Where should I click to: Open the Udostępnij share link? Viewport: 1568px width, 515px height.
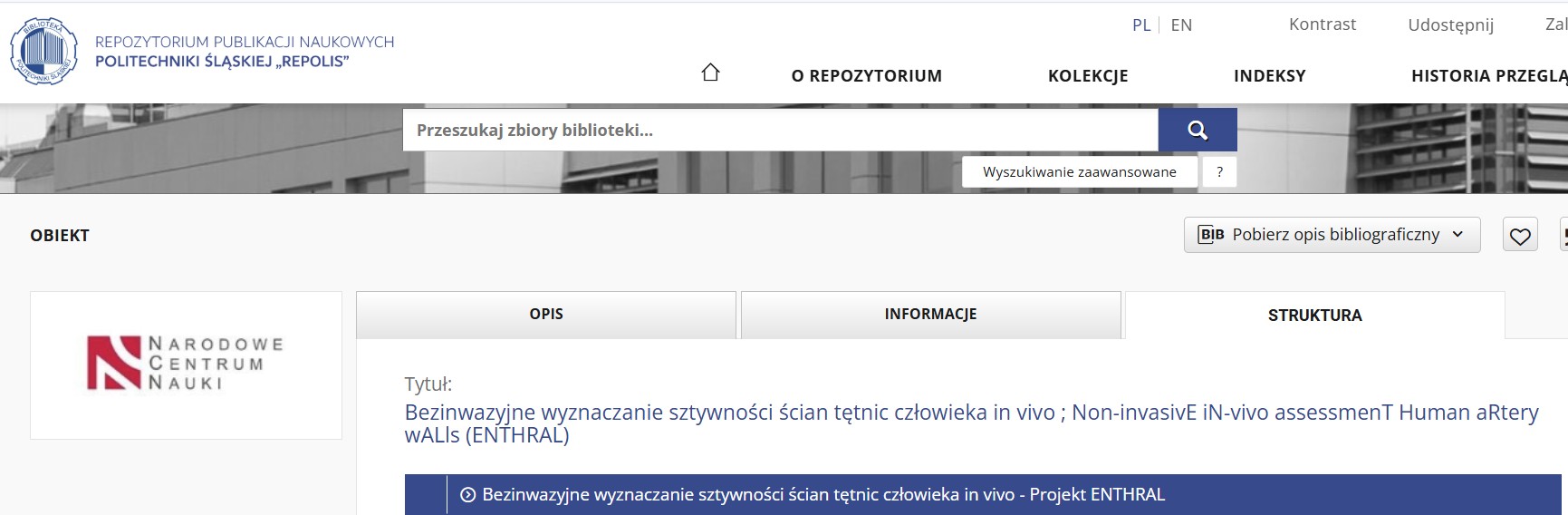pyautogui.click(x=1450, y=24)
